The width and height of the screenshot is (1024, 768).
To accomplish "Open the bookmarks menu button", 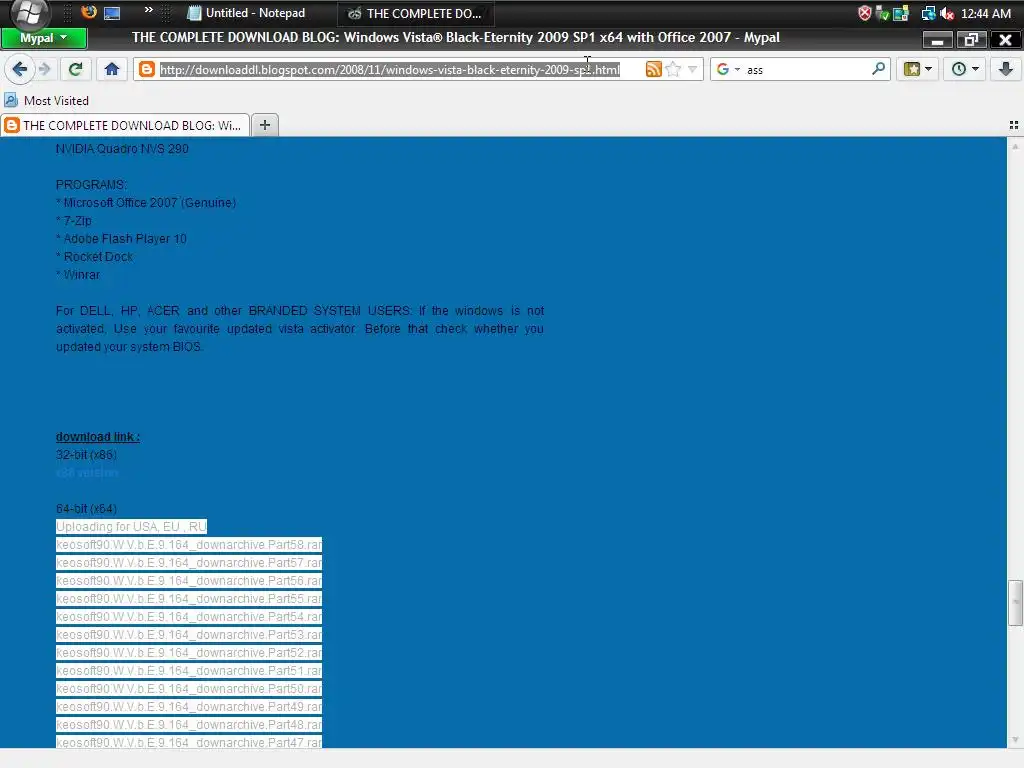I will tap(918, 69).
